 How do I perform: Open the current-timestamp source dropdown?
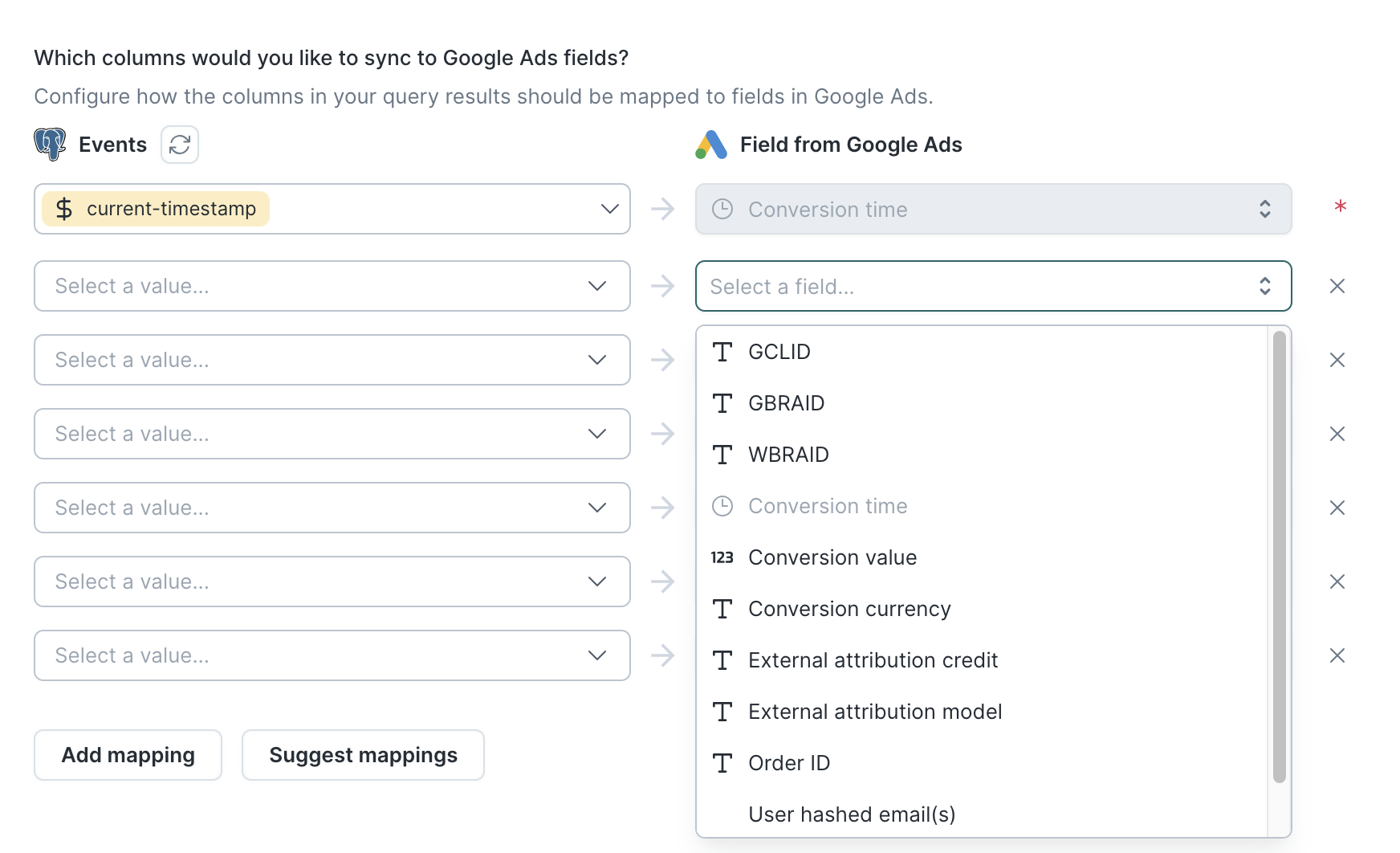[x=332, y=209]
